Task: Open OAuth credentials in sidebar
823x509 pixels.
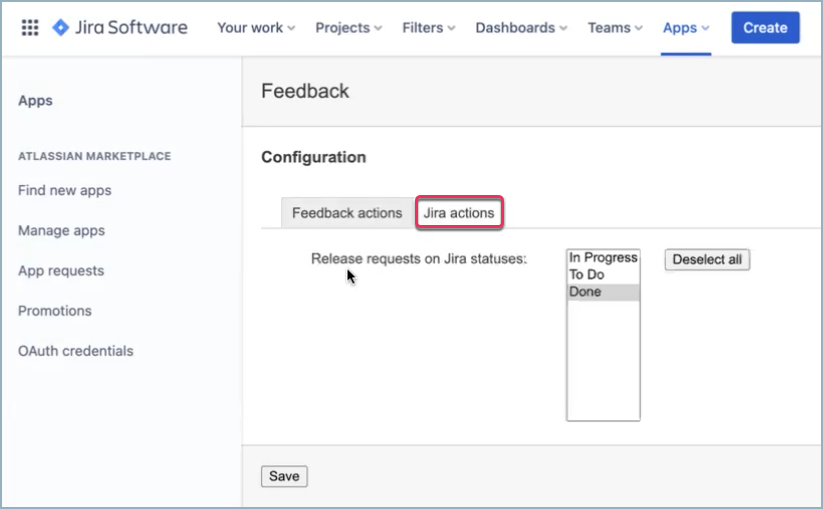Action: pos(76,351)
